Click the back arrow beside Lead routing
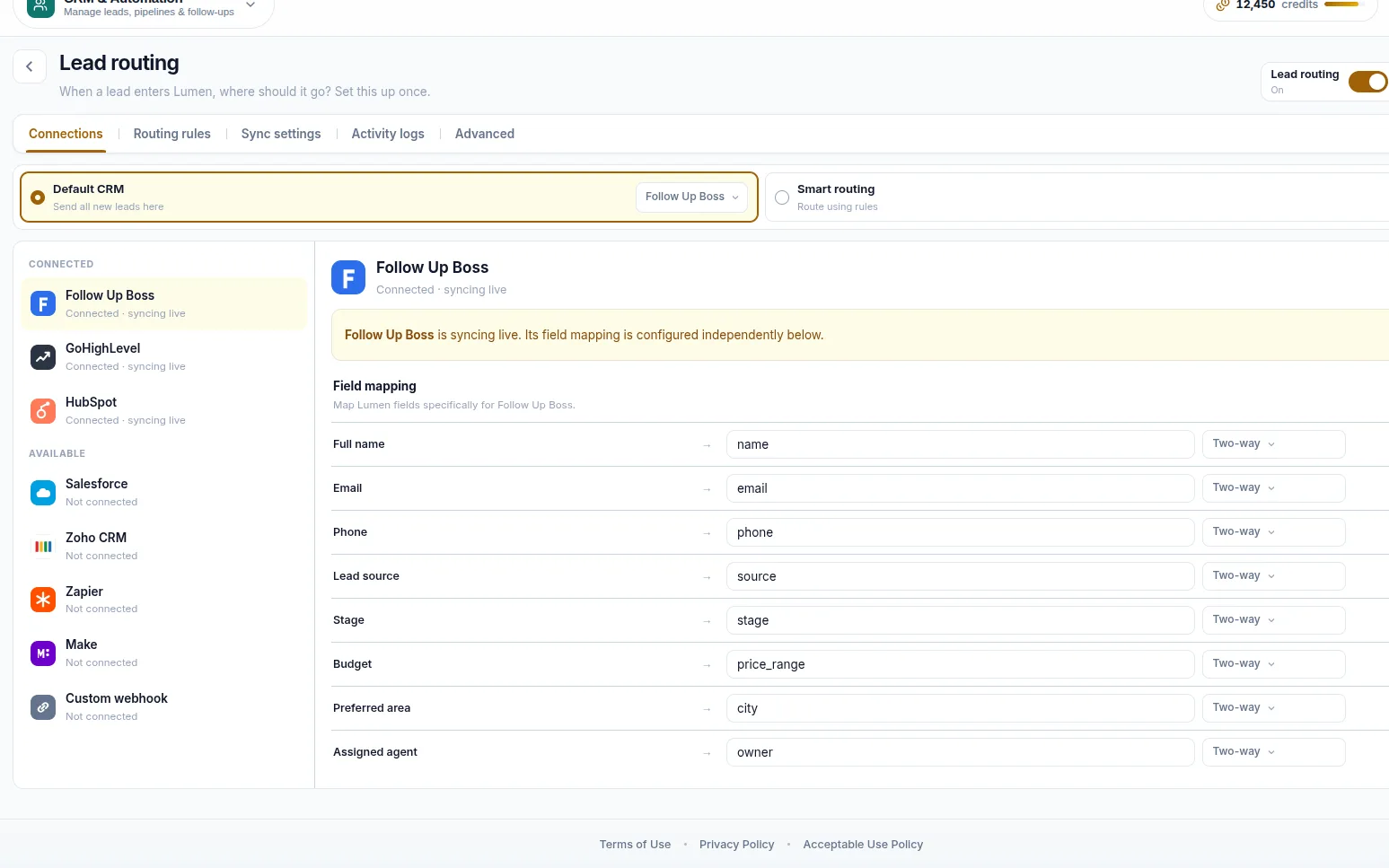 (x=30, y=66)
